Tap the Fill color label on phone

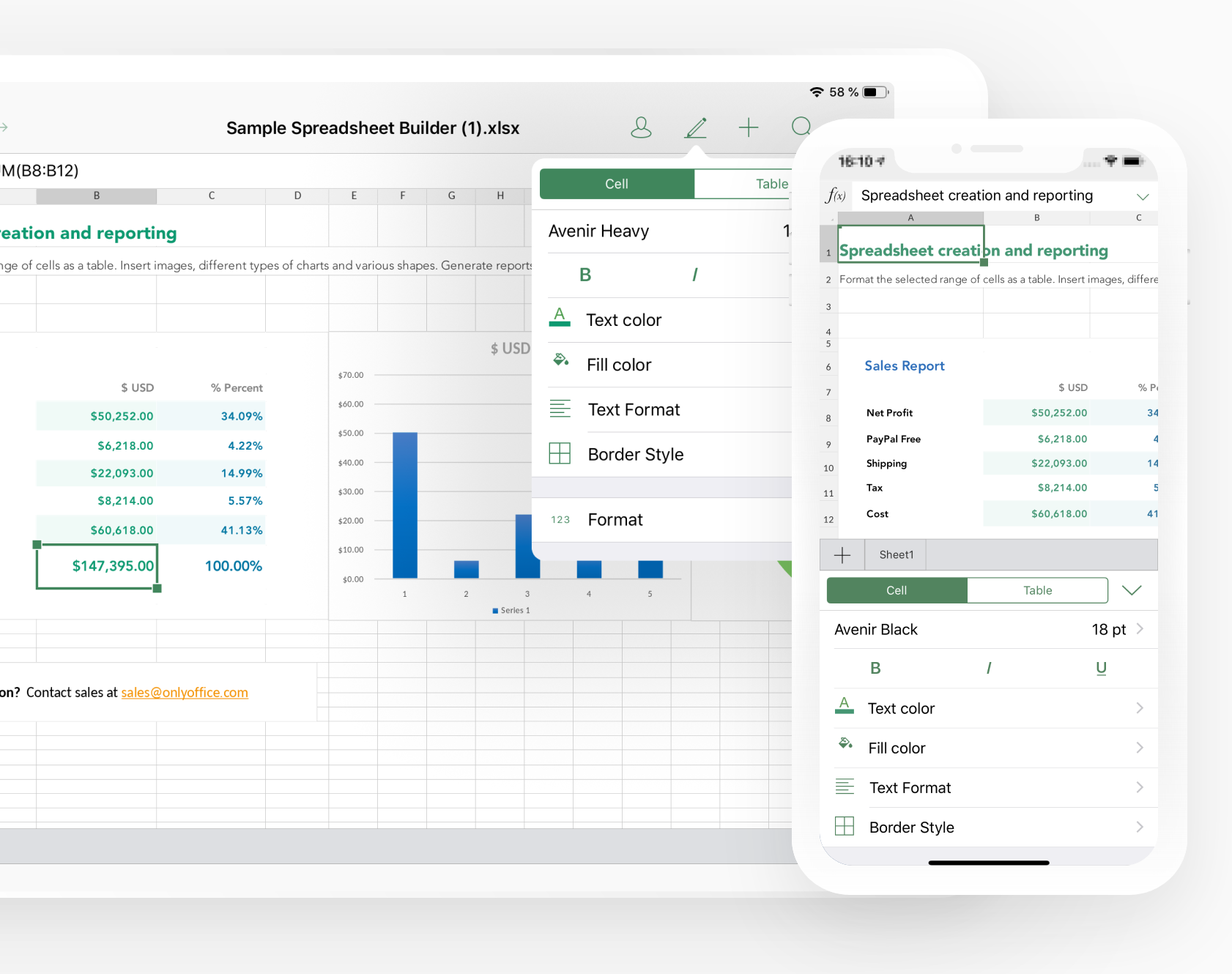pyautogui.click(x=897, y=748)
